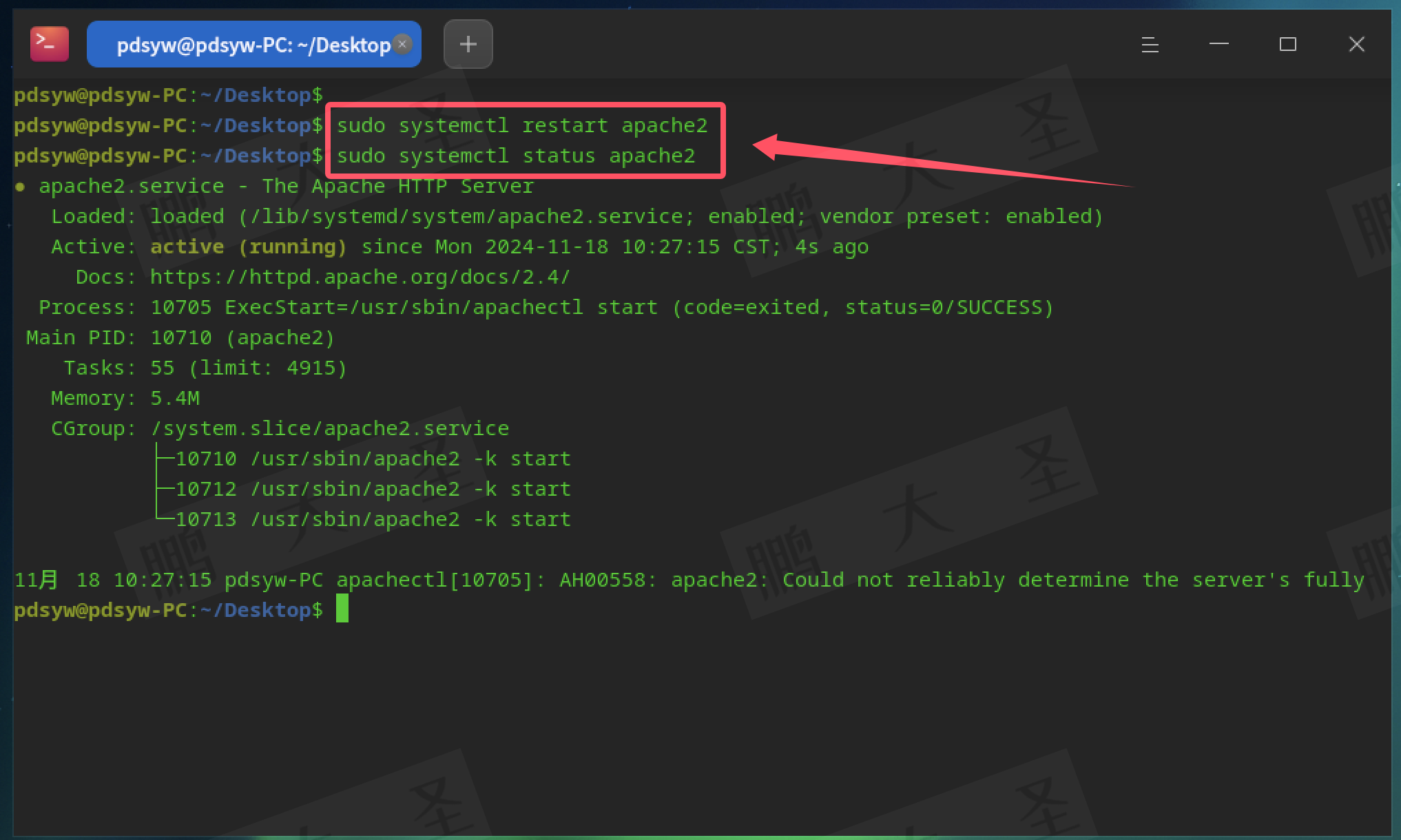Open a new terminal tab with plus button
Viewport: 1401px width, 840px height.
click(x=468, y=44)
